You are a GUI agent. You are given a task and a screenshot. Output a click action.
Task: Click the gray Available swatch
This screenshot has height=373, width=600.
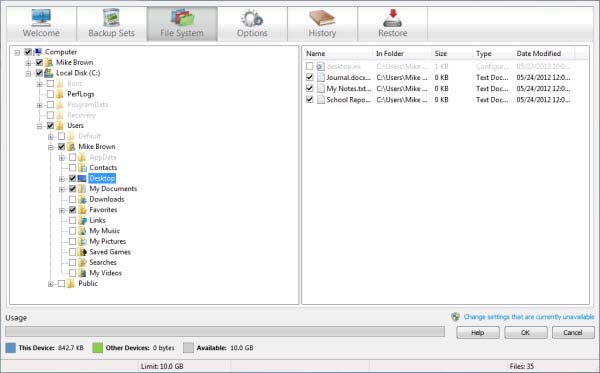[x=188, y=348]
